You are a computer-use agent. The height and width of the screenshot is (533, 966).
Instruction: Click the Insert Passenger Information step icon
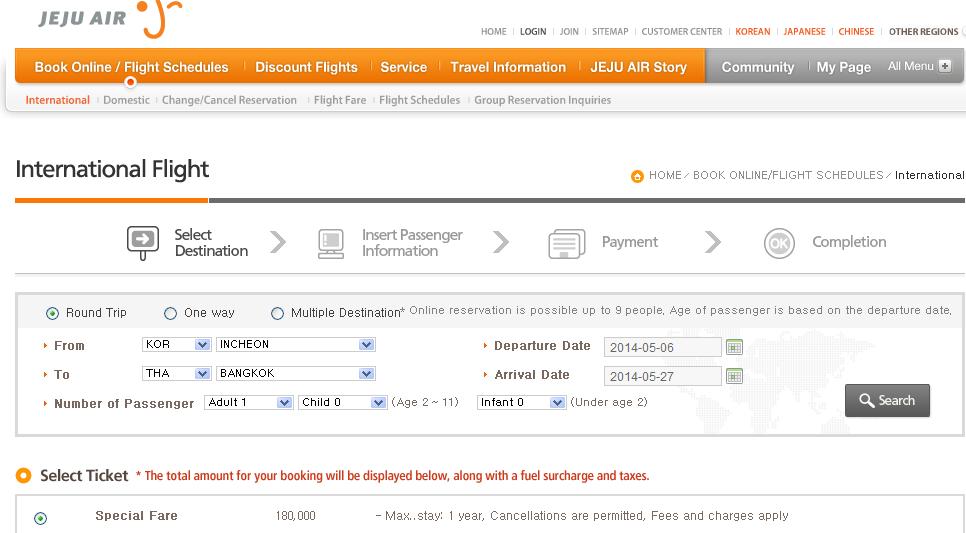click(331, 243)
